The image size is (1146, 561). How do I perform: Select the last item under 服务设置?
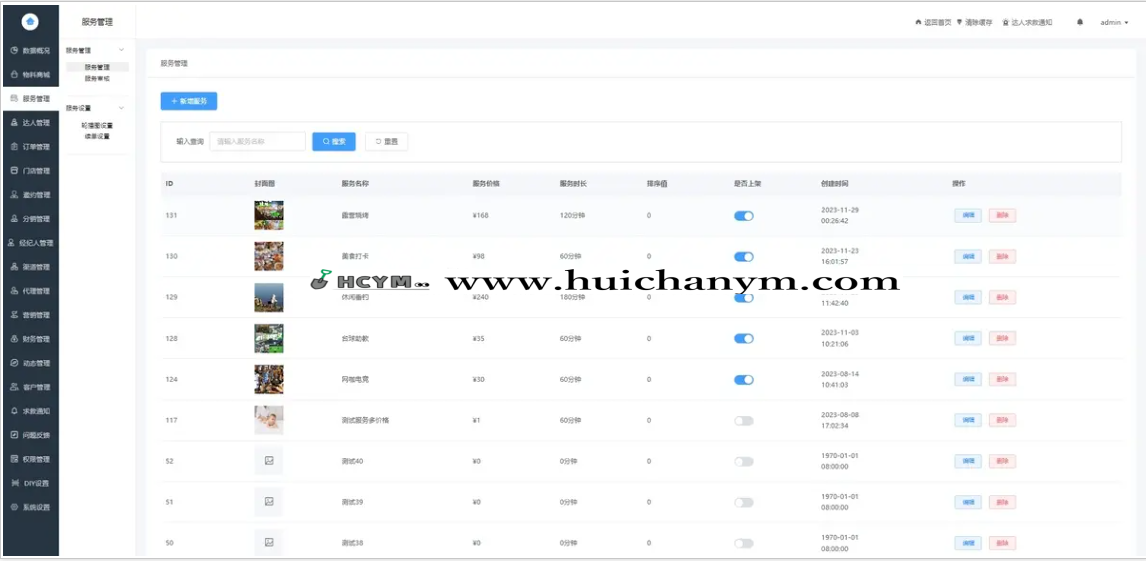coord(96,136)
